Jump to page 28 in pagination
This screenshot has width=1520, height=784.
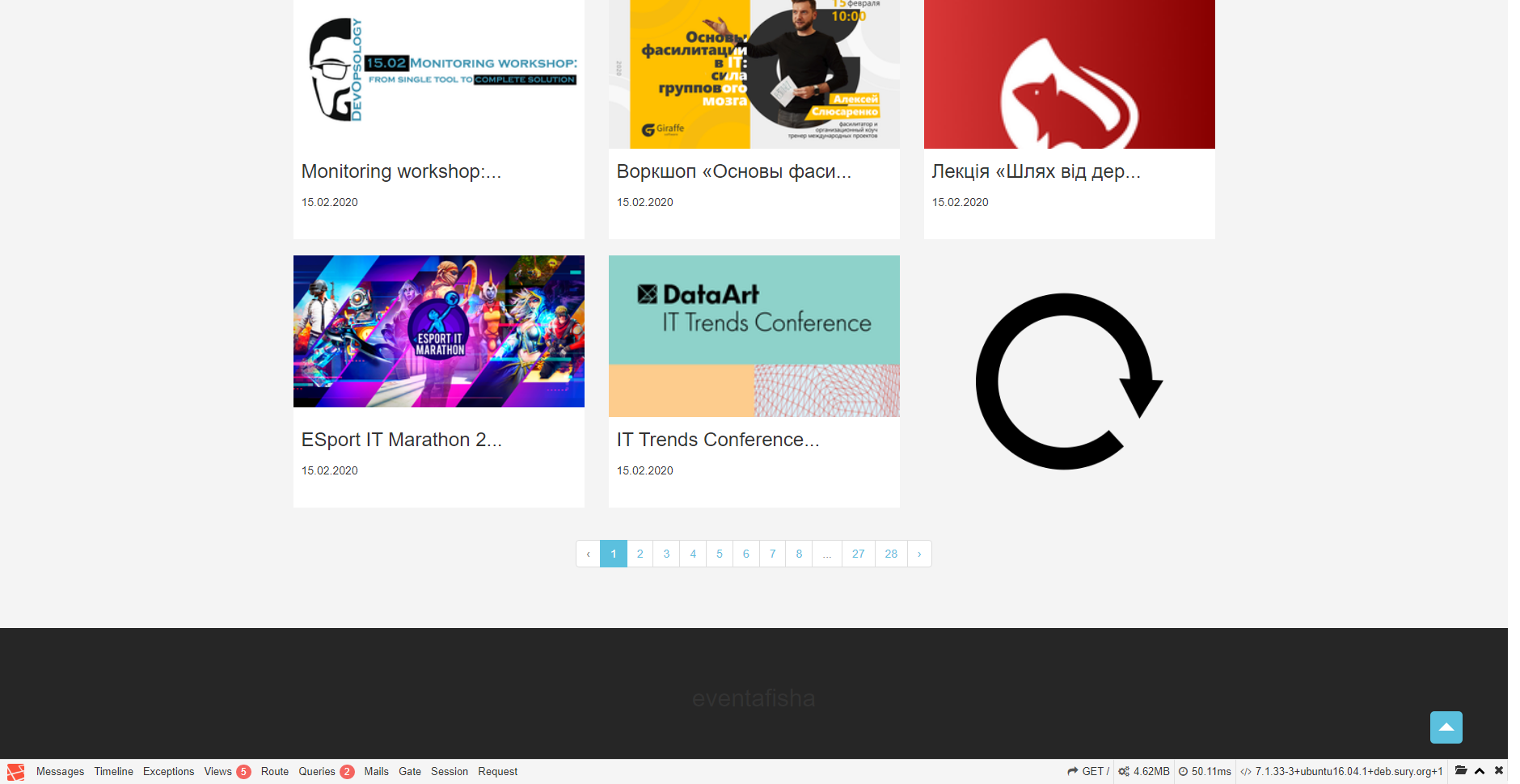coord(891,554)
